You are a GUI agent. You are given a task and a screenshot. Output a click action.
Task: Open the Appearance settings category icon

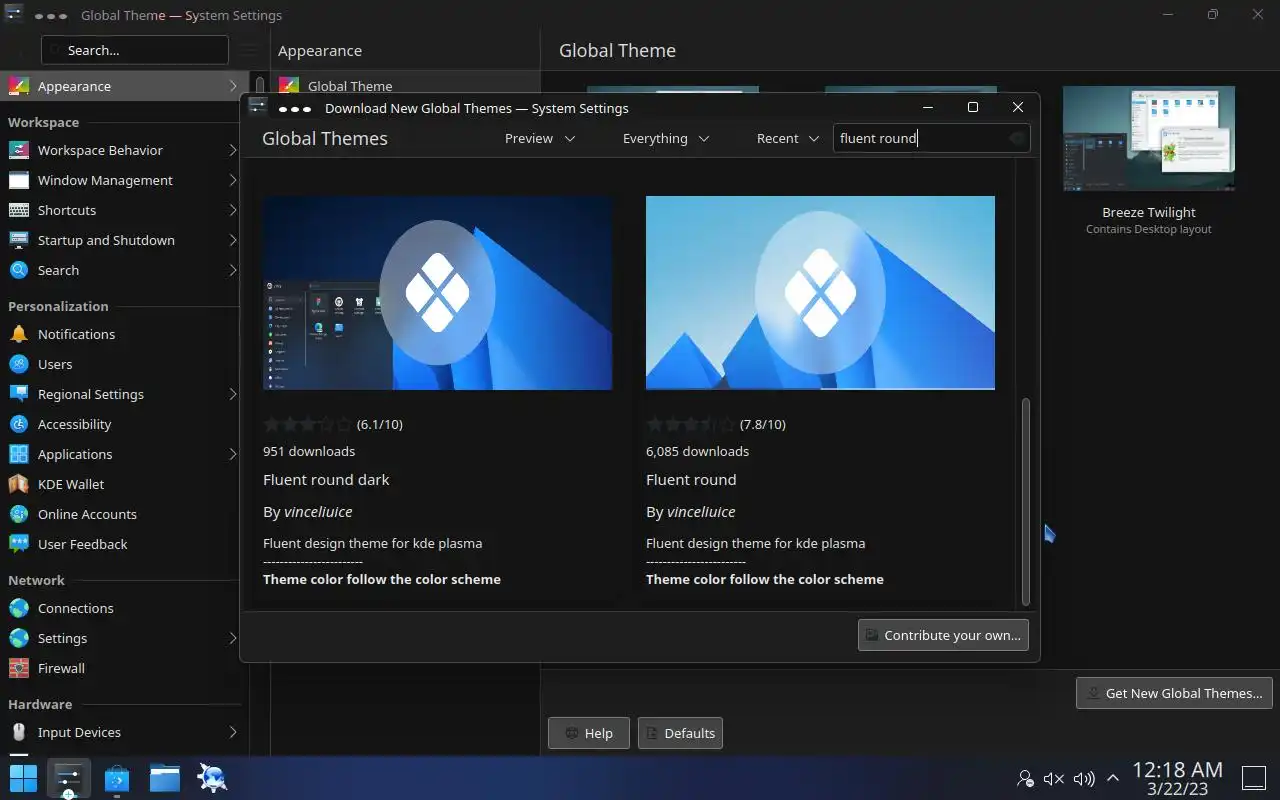(19, 86)
